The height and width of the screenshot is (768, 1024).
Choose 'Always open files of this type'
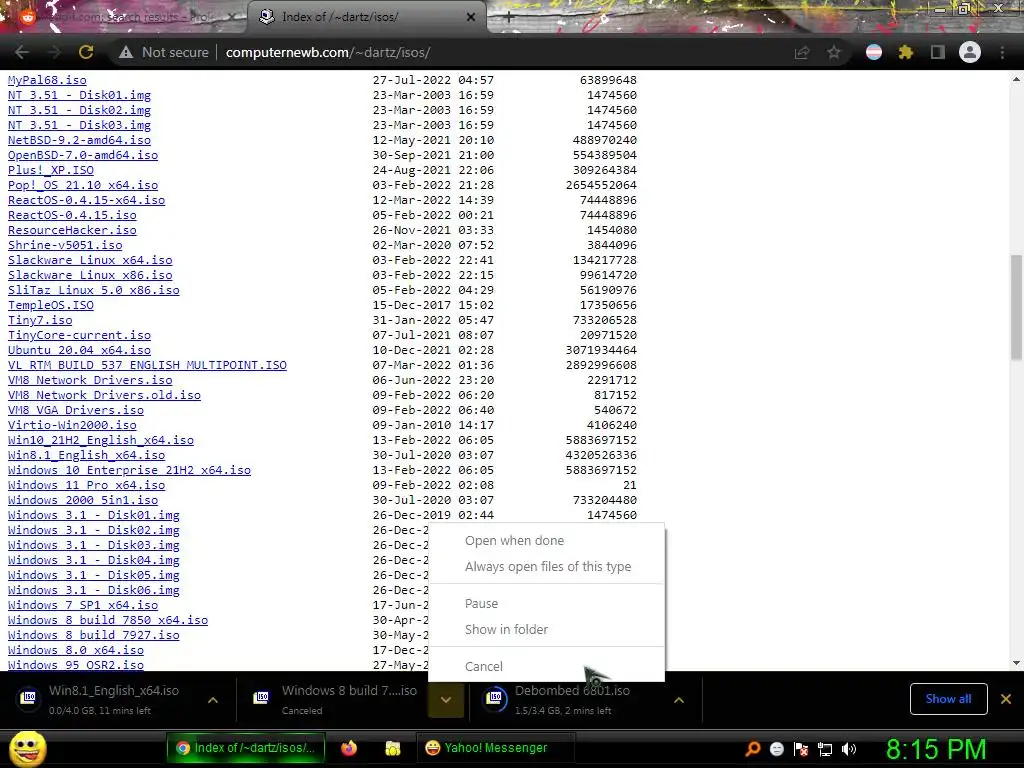click(548, 567)
